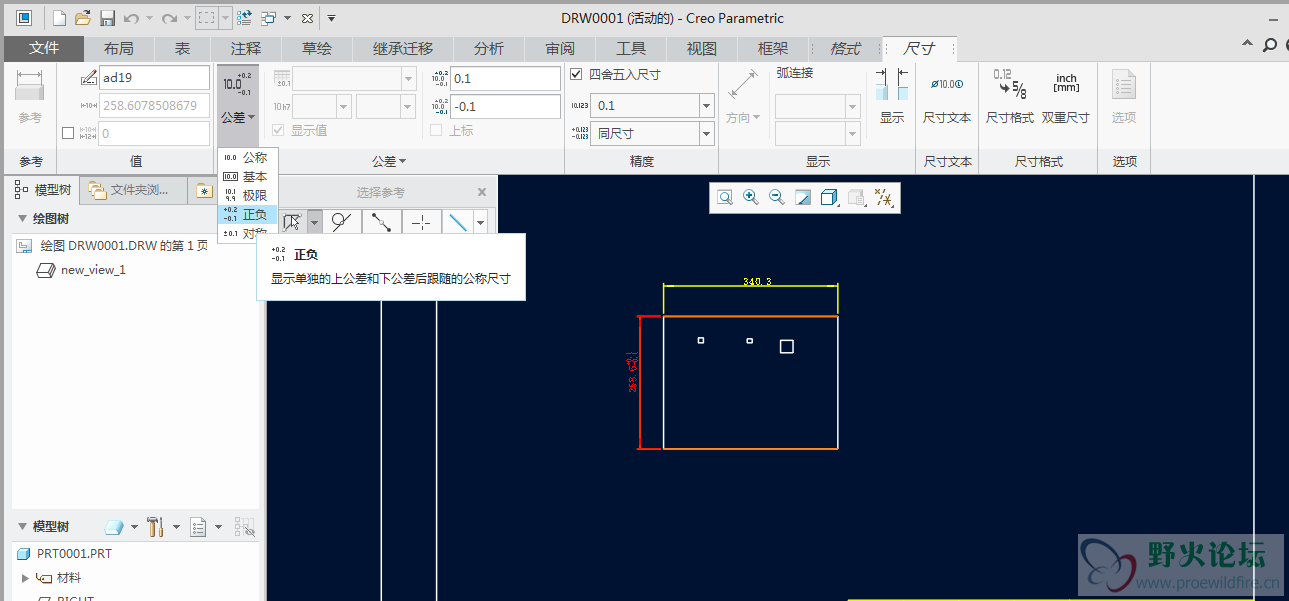
Task: Click the 双重尺寸 dual dimension button
Action: tap(1065, 98)
